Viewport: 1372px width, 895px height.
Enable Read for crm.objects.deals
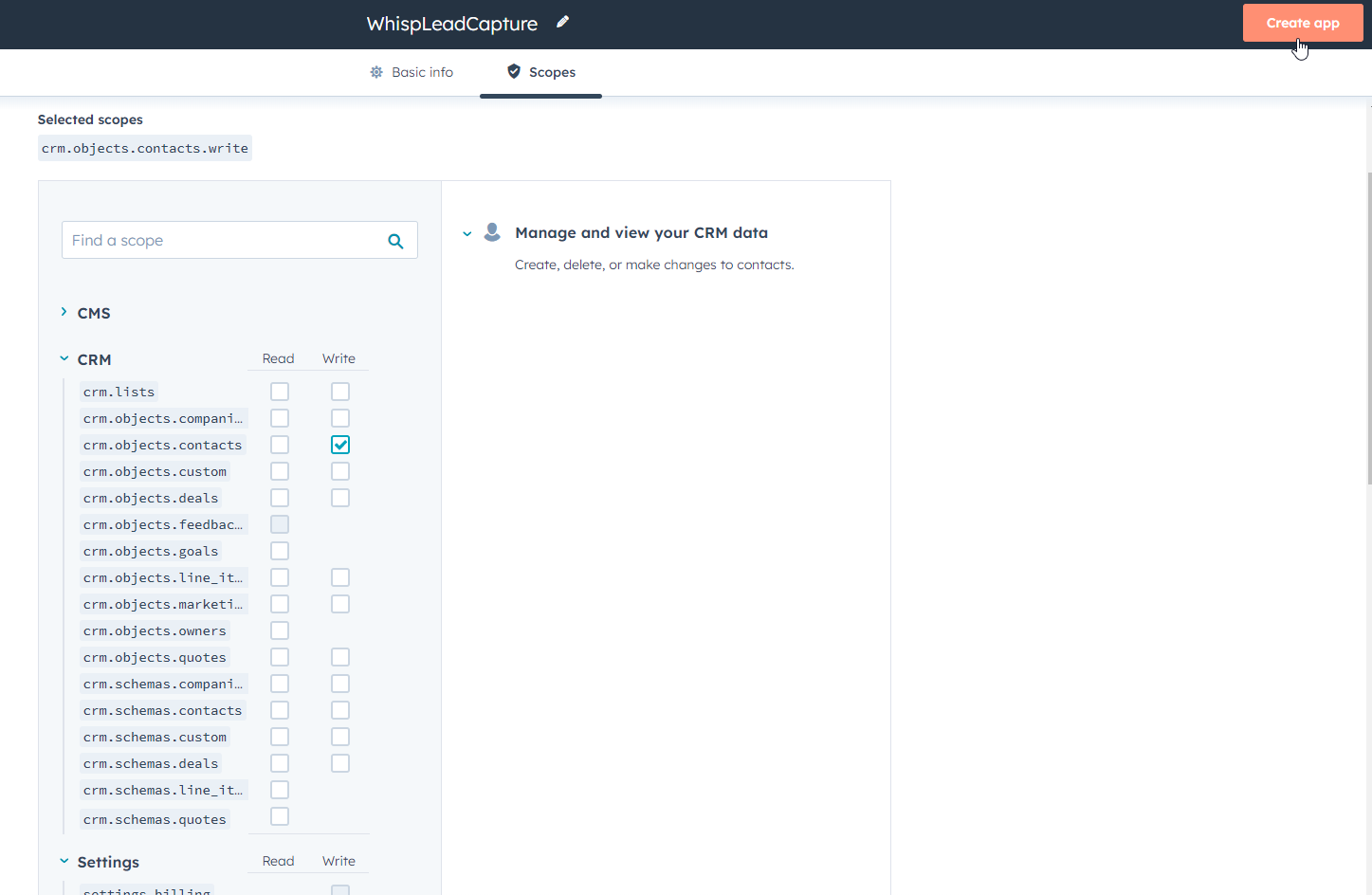[x=280, y=498]
